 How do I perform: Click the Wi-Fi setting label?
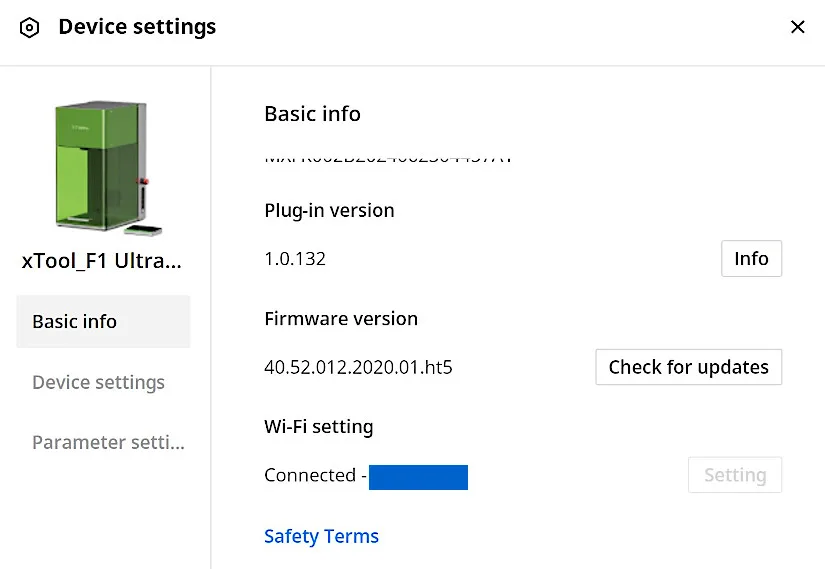tap(319, 426)
